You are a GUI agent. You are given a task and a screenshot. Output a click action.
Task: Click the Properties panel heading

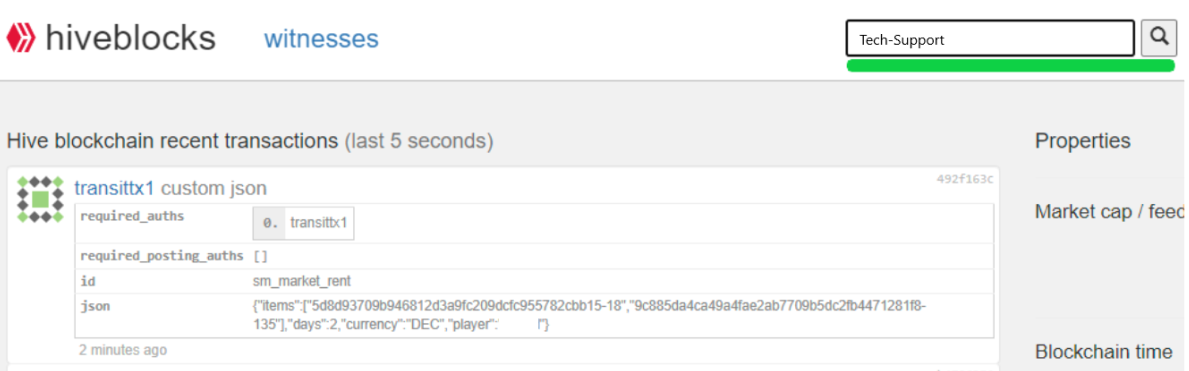[x=1083, y=140]
